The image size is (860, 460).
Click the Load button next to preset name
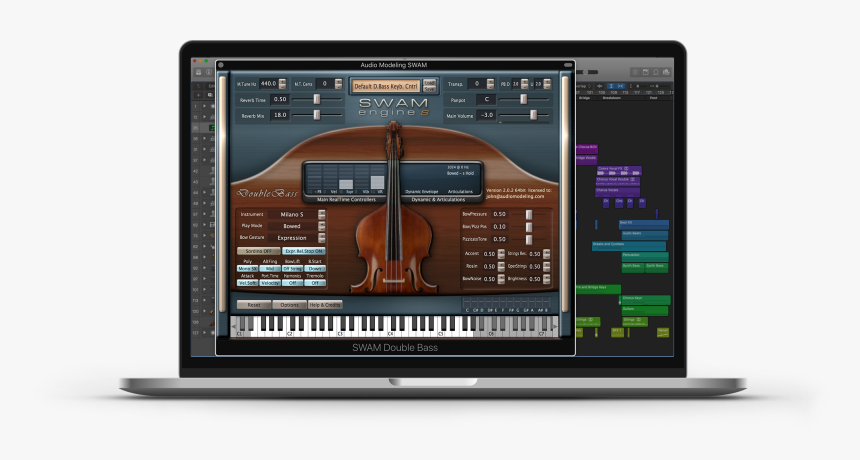[x=429, y=83]
